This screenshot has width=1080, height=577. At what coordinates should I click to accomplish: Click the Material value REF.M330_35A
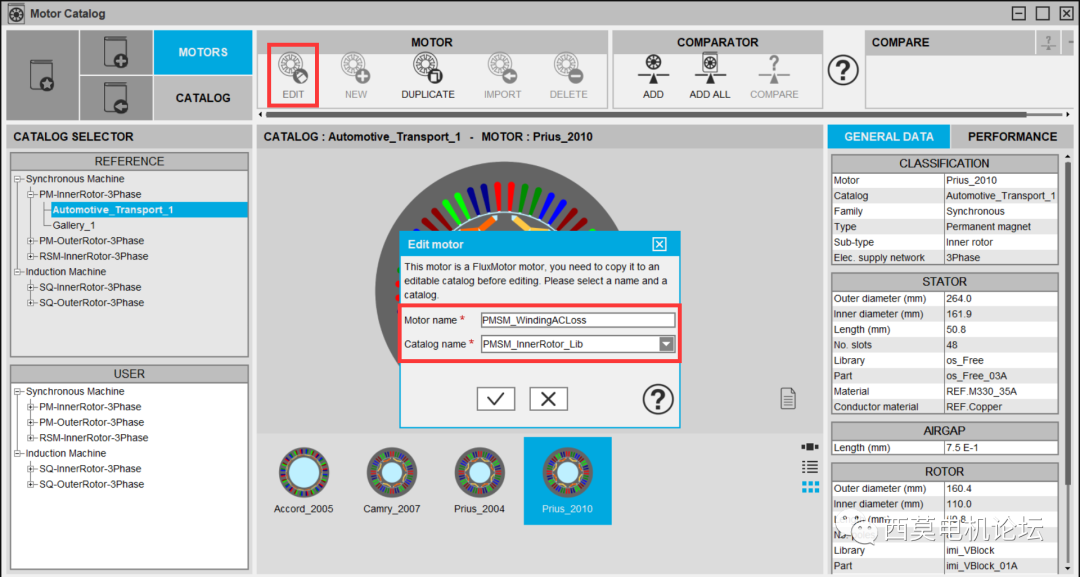1001,391
